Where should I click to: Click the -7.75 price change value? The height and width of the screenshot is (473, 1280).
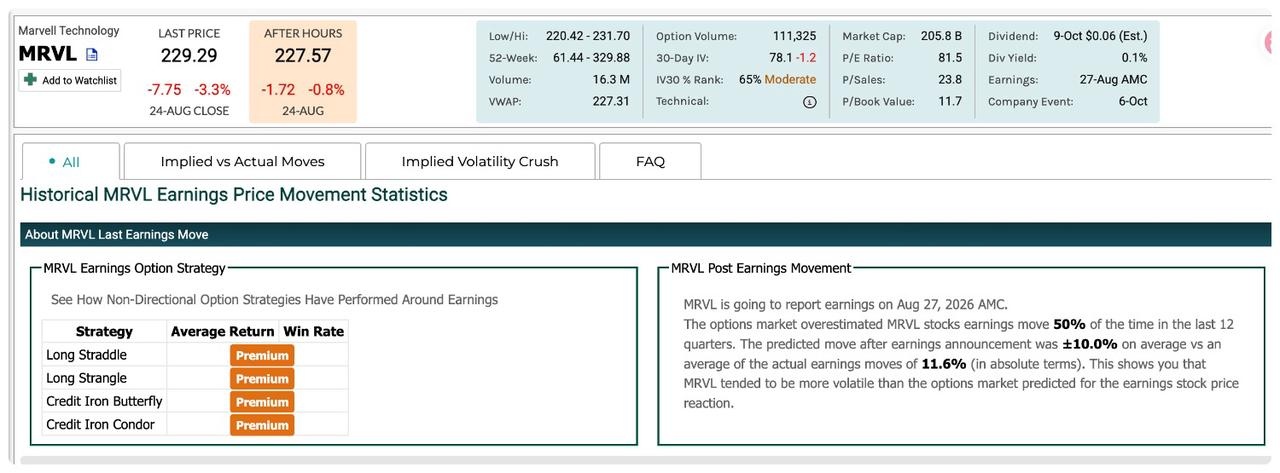tap(165, 90)
